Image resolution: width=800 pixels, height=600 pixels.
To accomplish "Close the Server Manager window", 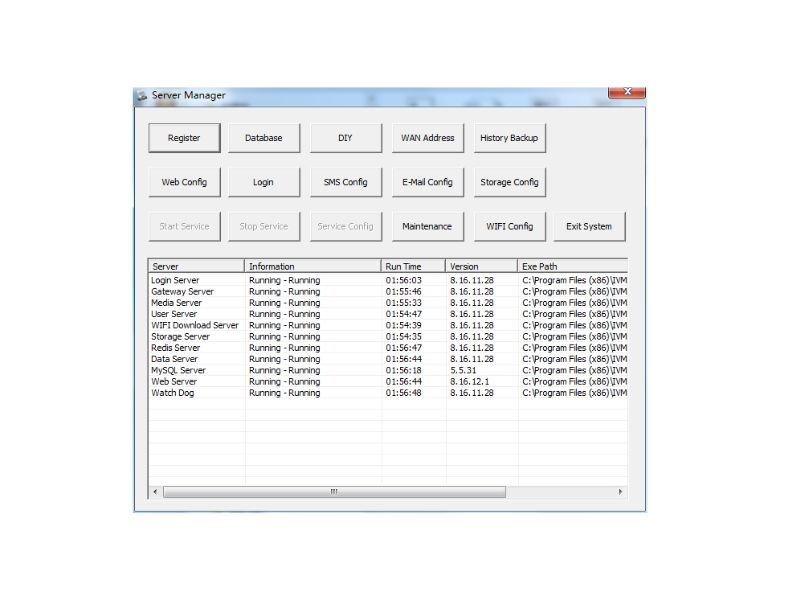I will click(627, 92).
